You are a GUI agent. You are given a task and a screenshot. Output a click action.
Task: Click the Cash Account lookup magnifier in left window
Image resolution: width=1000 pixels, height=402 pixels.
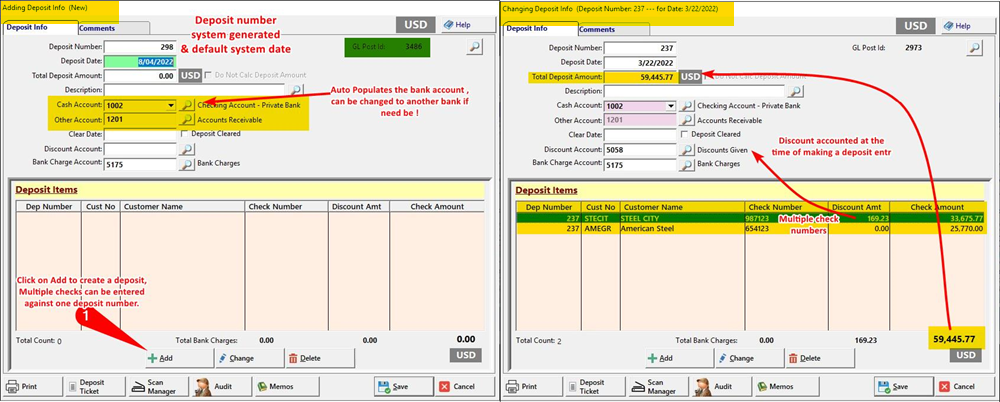coord(187,105)
